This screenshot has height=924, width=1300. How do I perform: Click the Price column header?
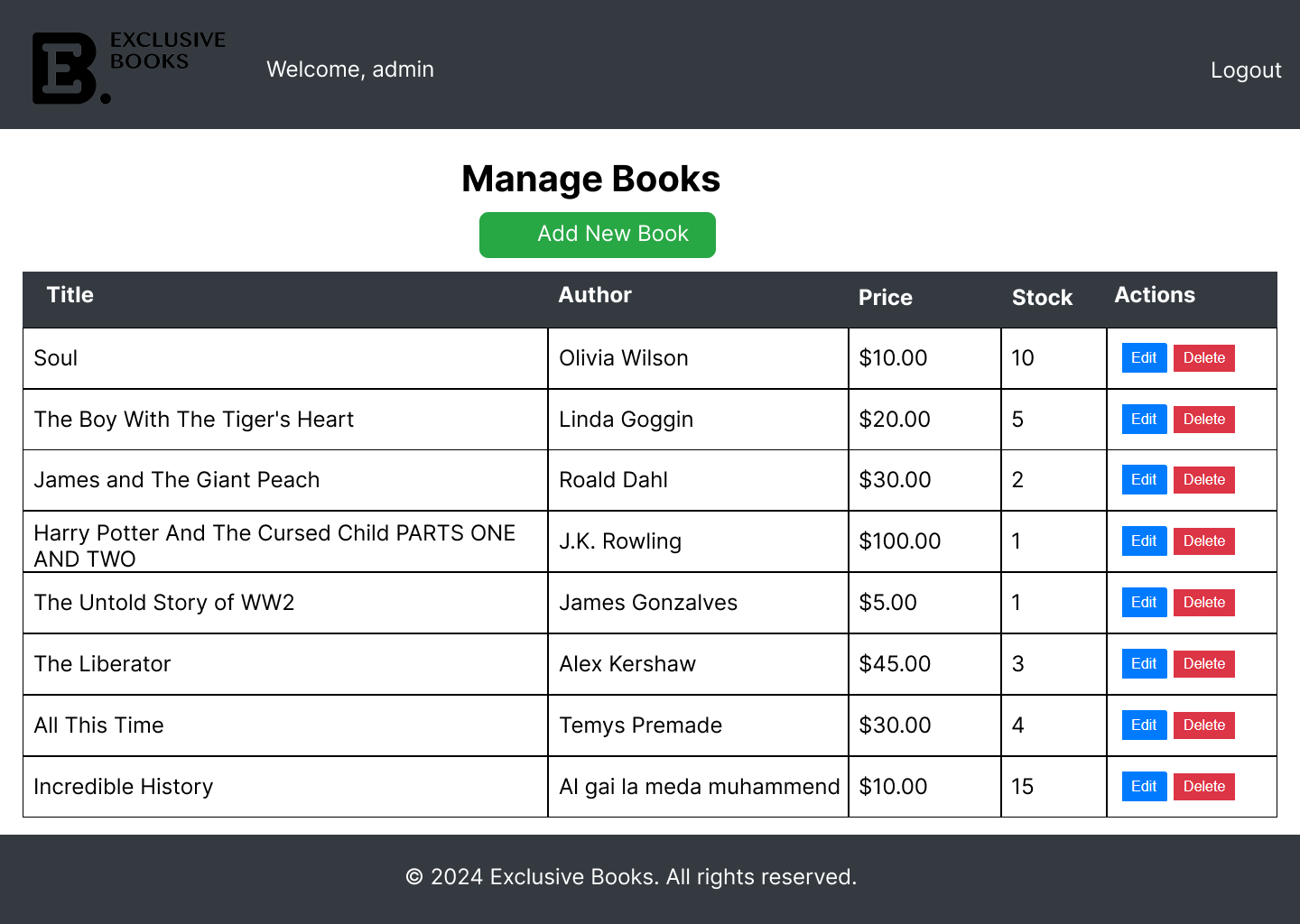point(885,298)
